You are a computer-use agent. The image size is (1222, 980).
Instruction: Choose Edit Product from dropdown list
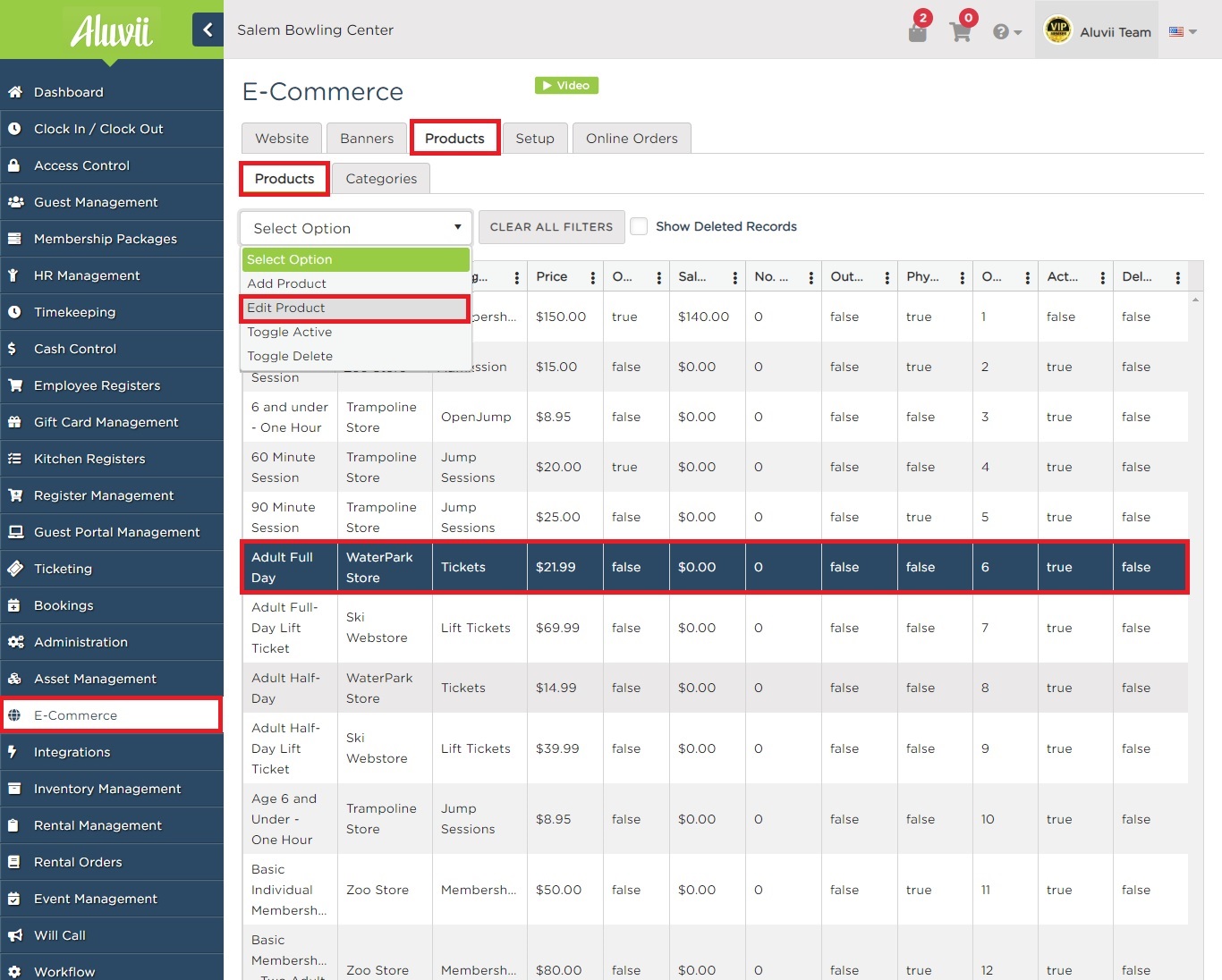(x=356, y=308)
